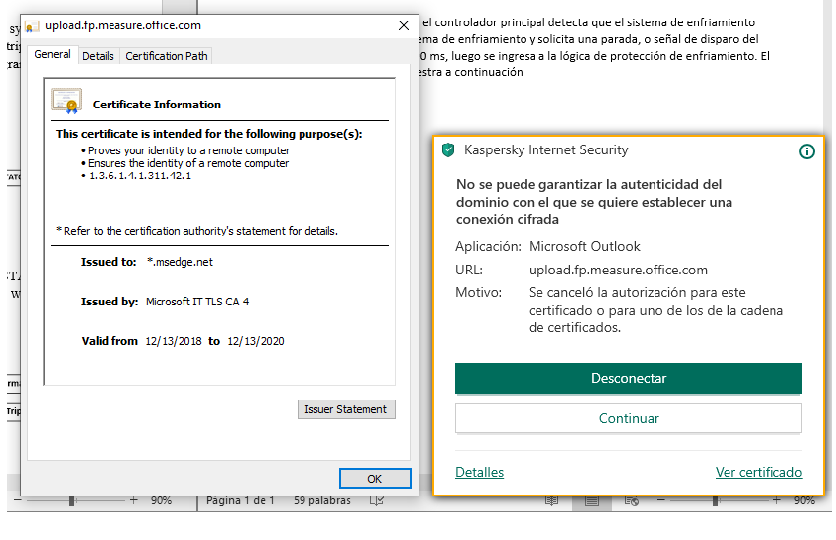Click the certificate dialog title bar icon
This screenshot has height=540, width=836.
tap(32, 26)
